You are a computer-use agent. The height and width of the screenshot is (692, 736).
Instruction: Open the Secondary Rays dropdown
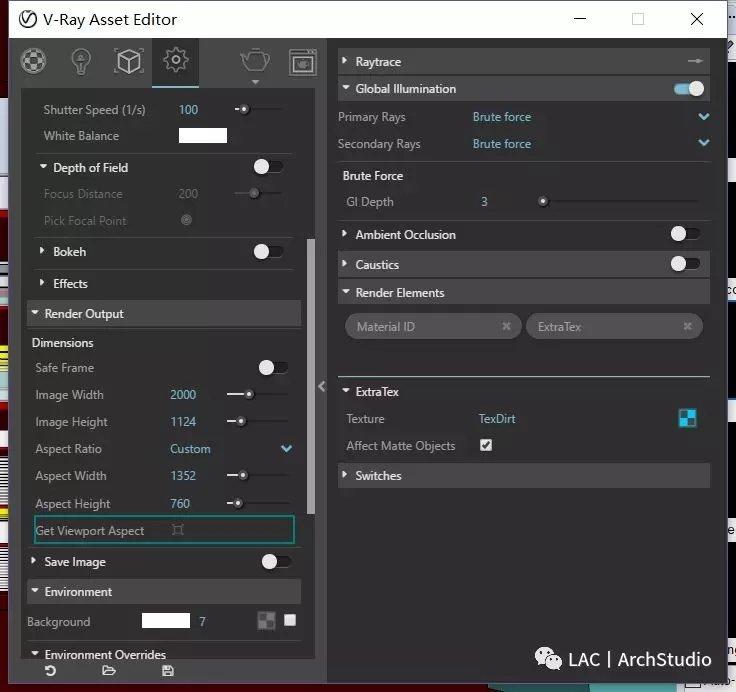pos(590,143)
